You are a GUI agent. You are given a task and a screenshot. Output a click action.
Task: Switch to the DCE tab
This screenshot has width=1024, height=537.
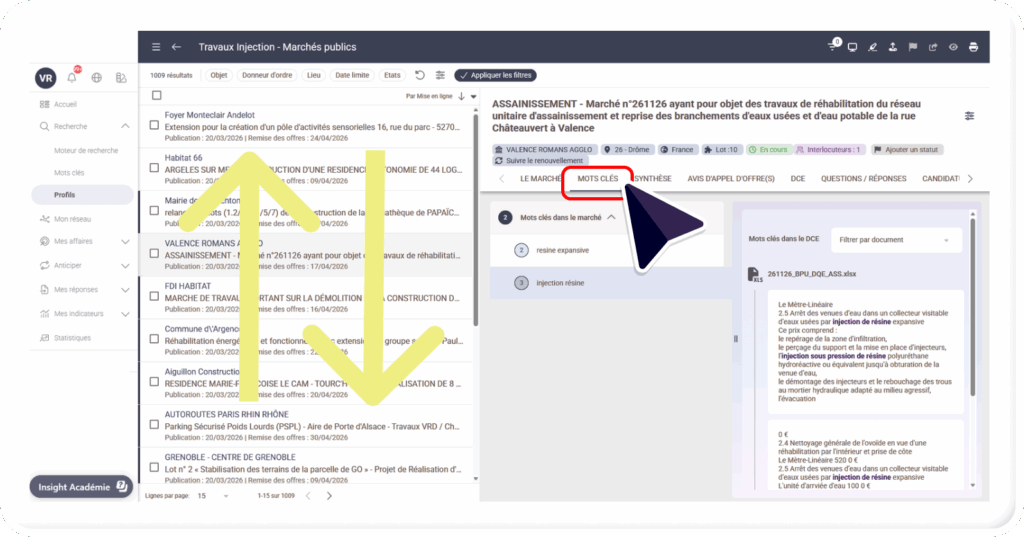tap(797, 179)
